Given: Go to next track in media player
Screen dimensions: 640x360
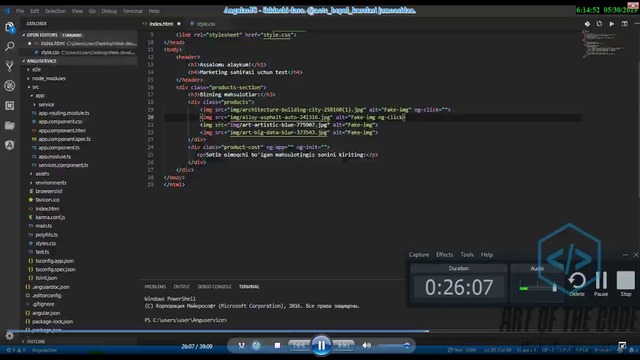Looking at the screenshot, I should pos(344,345).
